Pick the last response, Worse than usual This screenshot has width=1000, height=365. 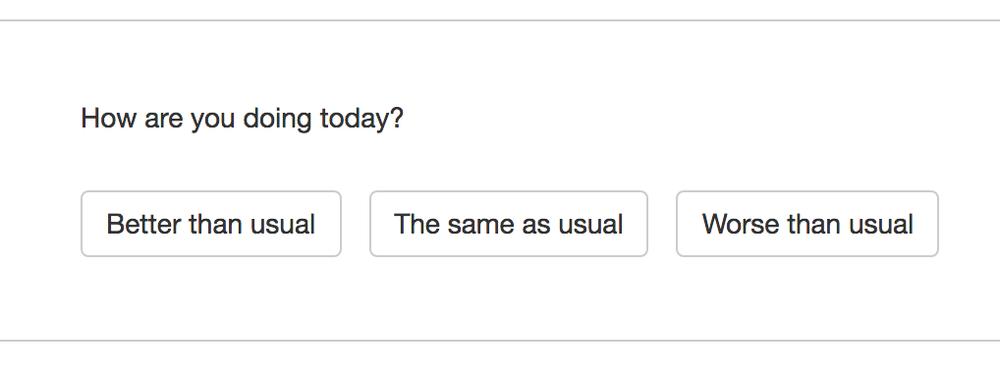click(807, 224)
